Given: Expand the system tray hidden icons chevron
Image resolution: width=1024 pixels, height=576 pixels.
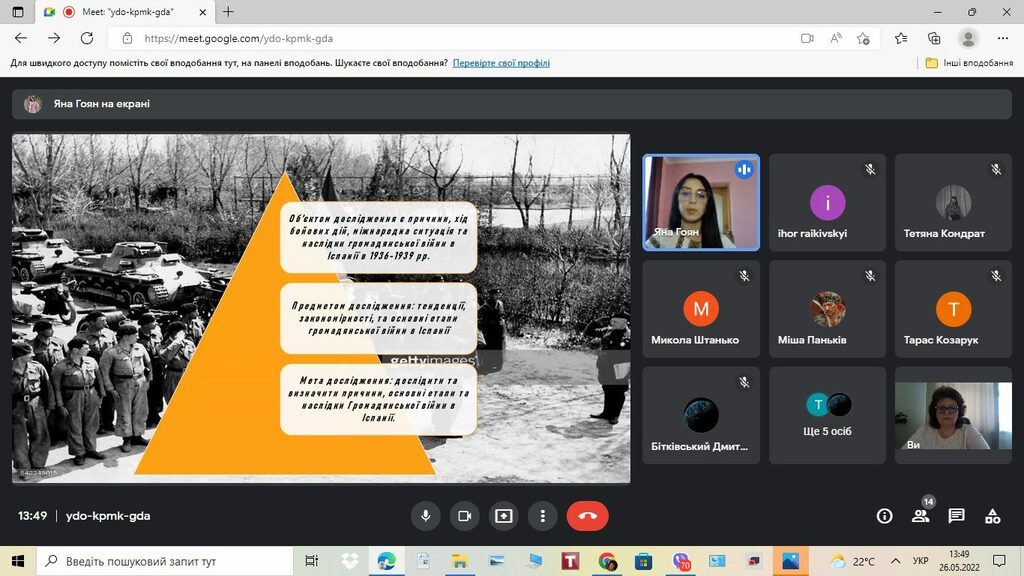Looking at the screenshot, I should (x=894, y=561).
